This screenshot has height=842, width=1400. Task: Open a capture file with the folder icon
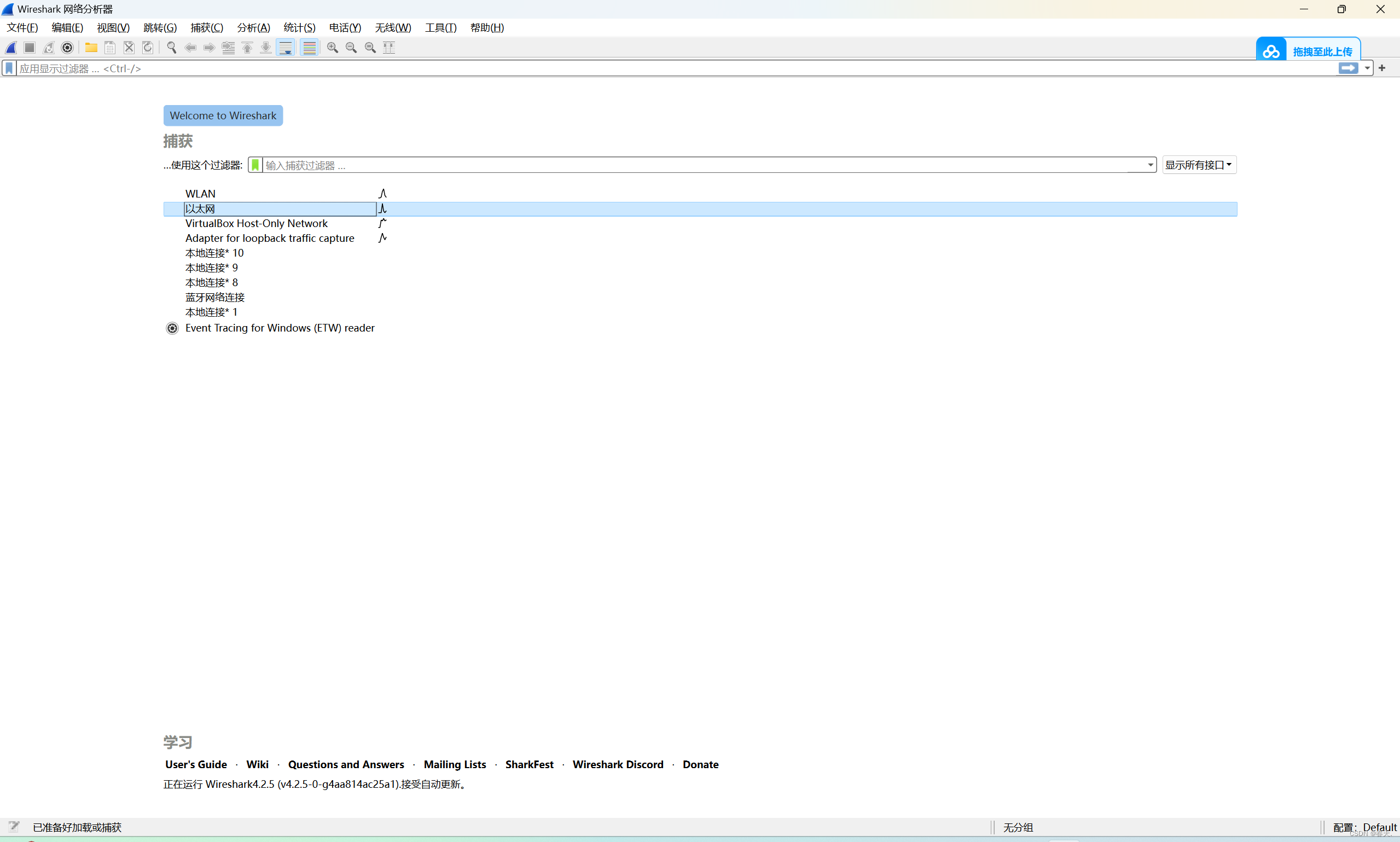click(91, 48)
